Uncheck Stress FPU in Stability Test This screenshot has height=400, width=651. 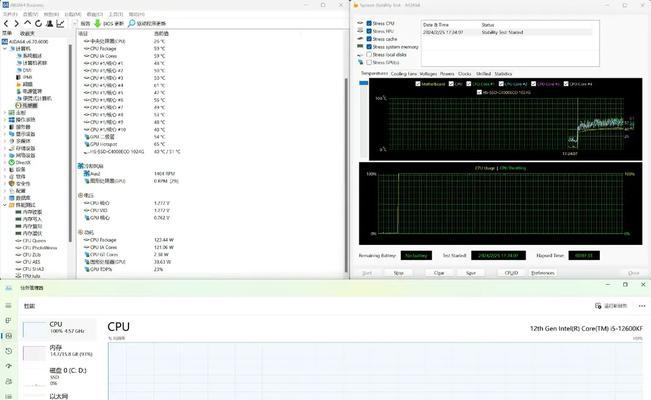coord(369,31)
